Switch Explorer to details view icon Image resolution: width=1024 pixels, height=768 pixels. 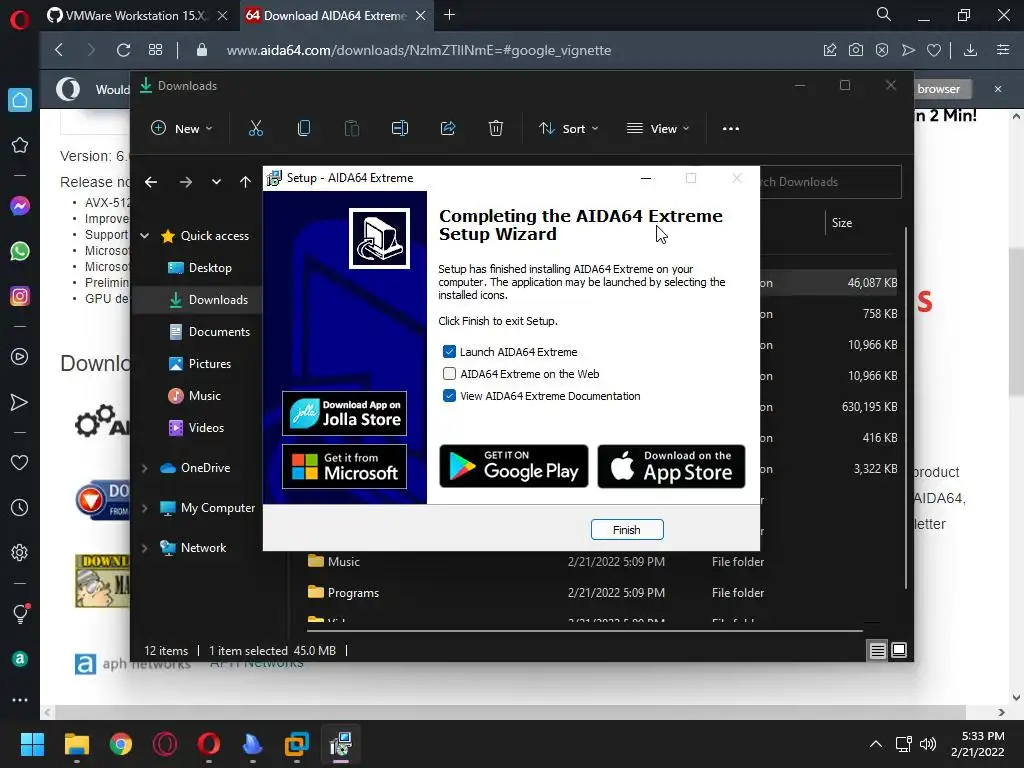pos(877,650)
